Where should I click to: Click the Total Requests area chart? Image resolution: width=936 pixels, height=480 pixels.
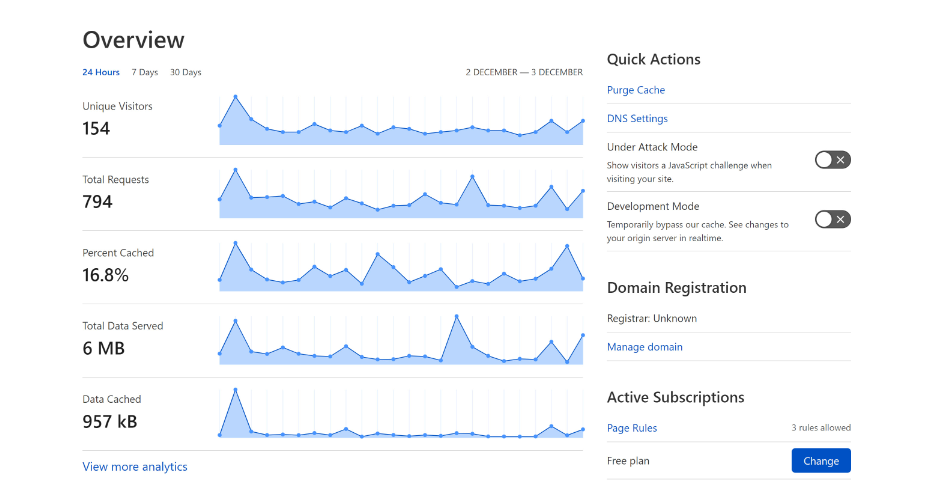coord(401,193)
